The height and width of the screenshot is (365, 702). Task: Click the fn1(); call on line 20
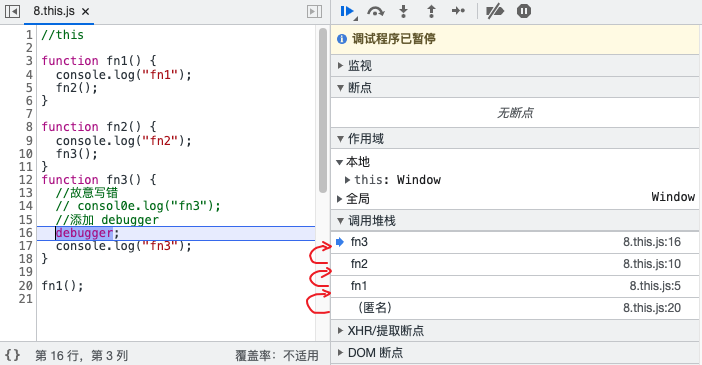[x=62, y=286]
